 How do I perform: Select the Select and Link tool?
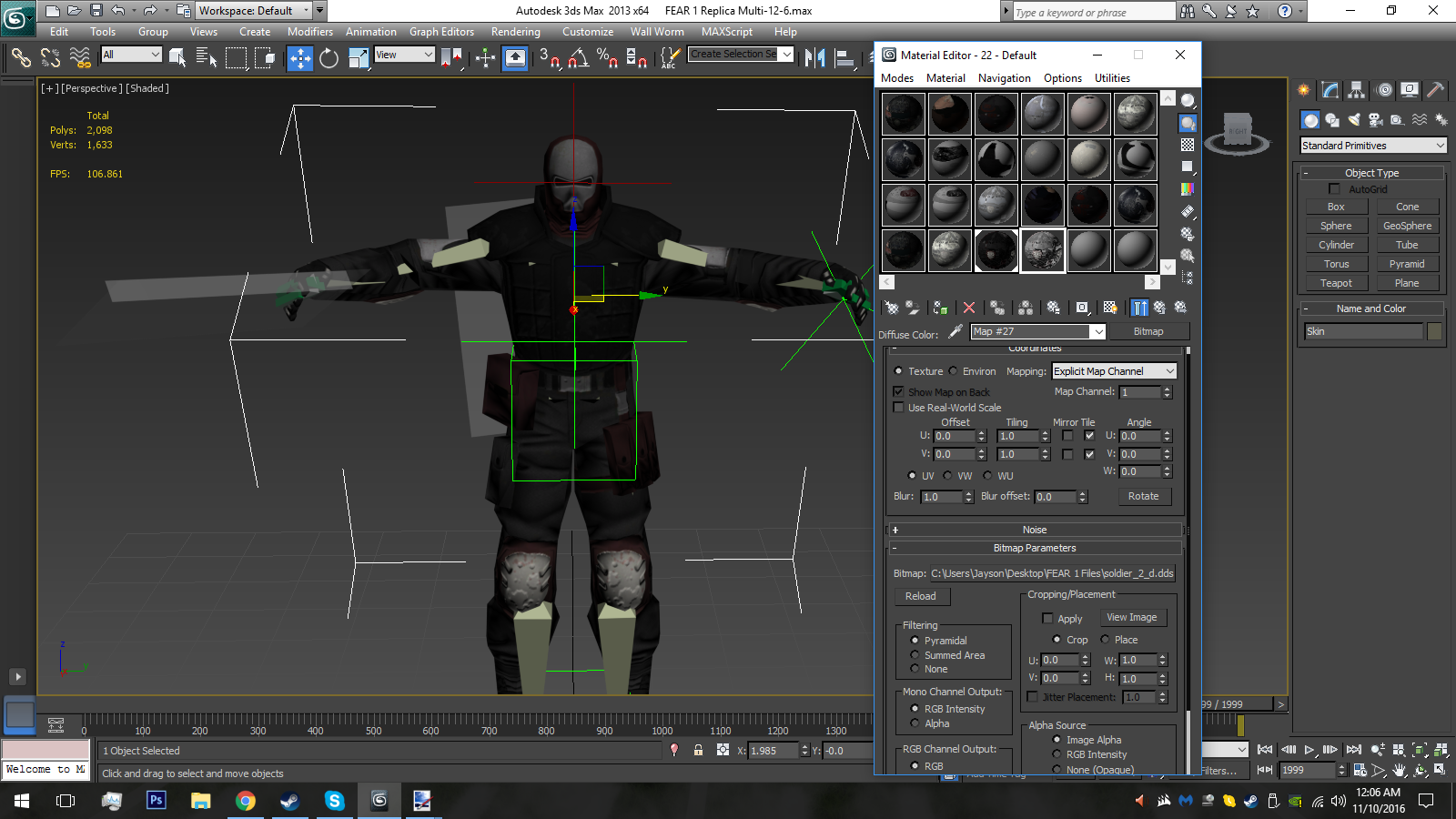[x=20, y=58]
